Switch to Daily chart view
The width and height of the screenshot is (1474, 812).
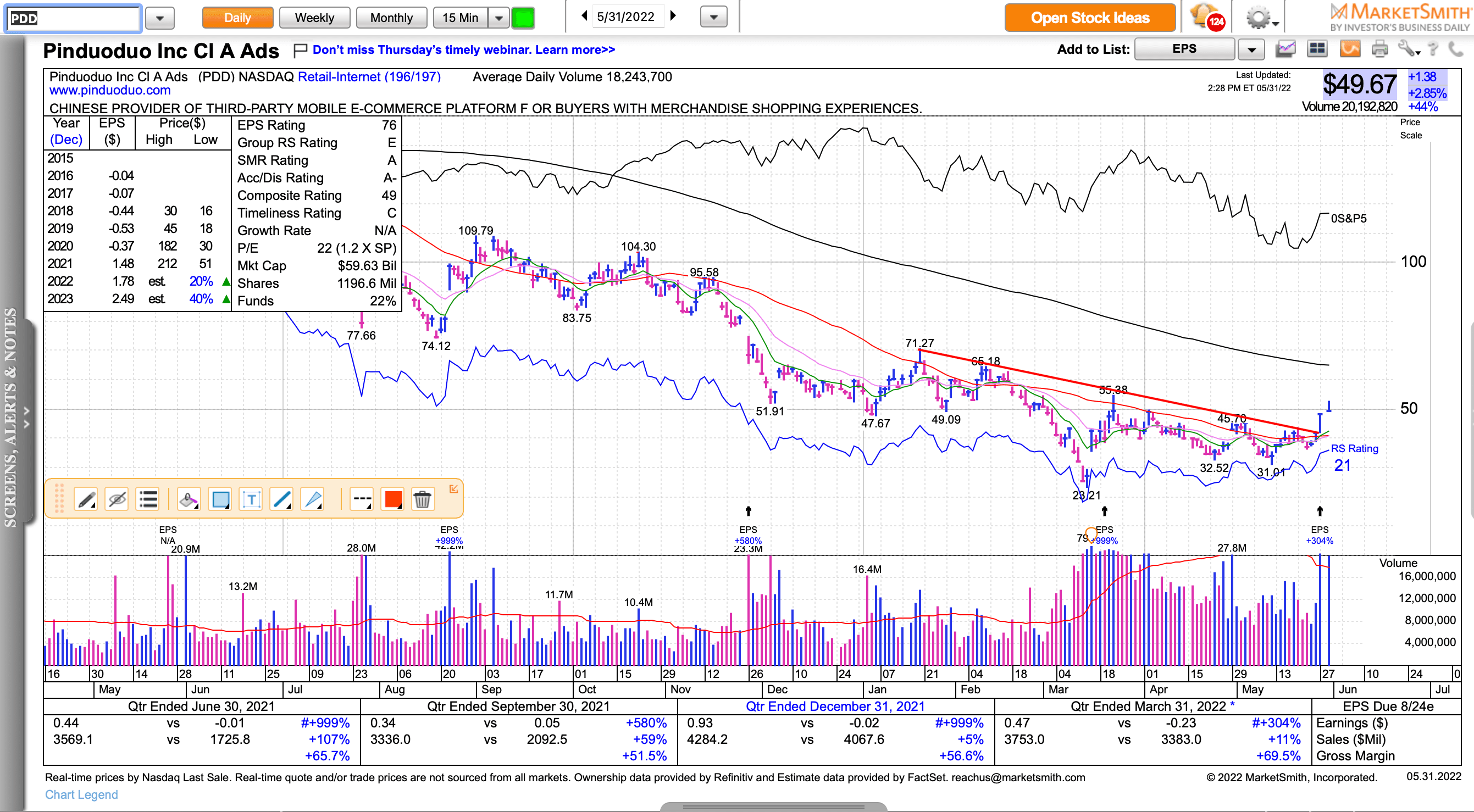237,18
